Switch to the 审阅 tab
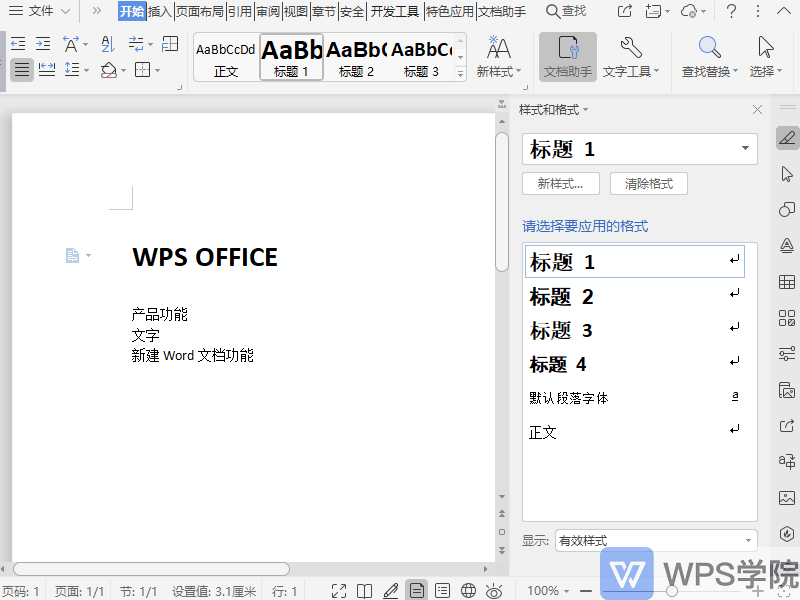 point(268,11)
